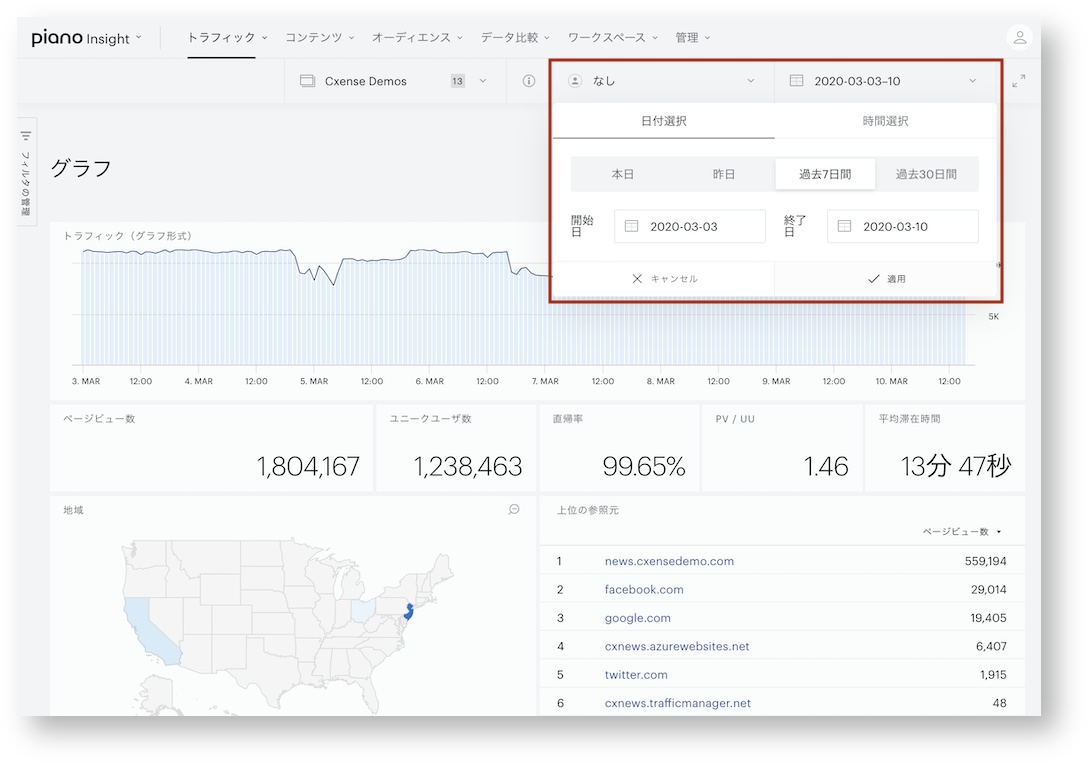Open the オーディエンス menu
This screenshot has width=1089, height=764.
point(417,38)
